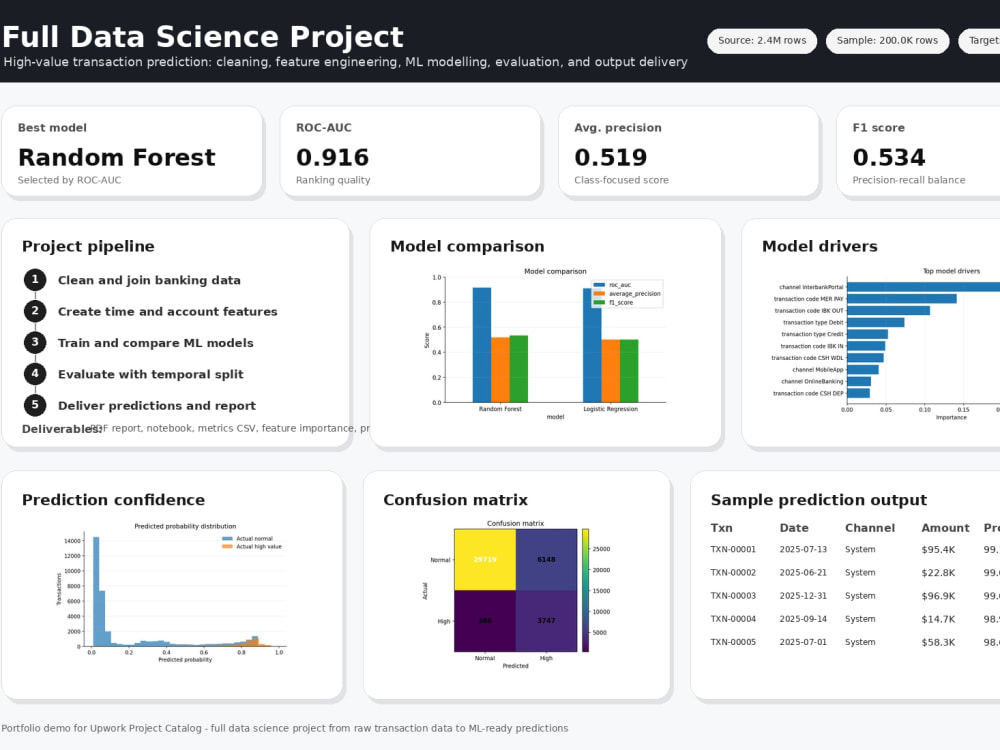This screenshot has width=1000, height=750.
Task: Click the 'Txn' column header
Action: 721,527
